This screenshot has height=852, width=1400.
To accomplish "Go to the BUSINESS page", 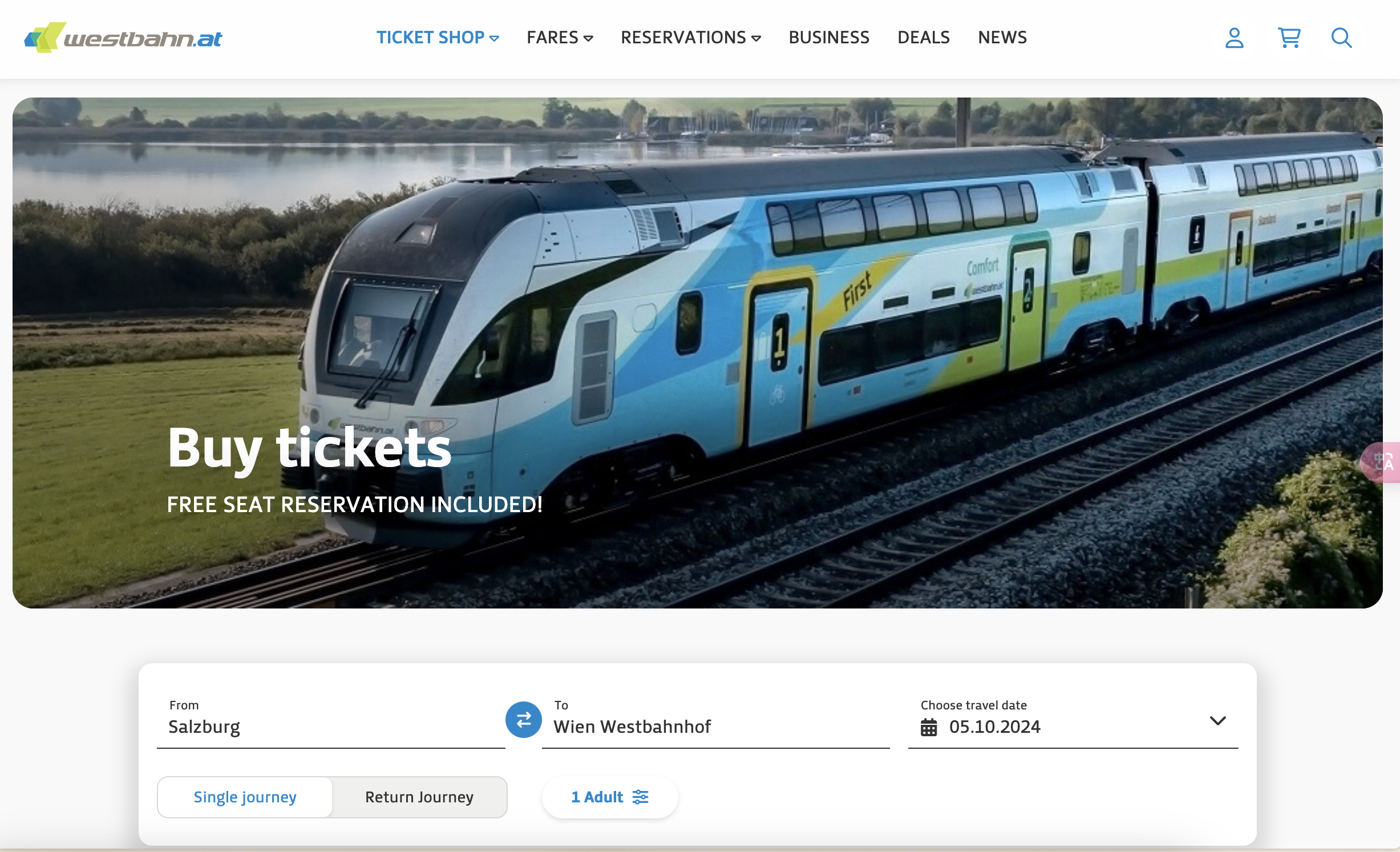I will [829, 38].
